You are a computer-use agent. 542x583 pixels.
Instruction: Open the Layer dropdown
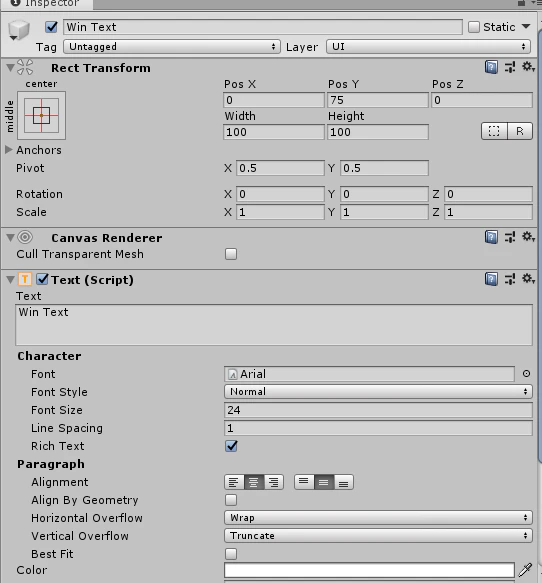click(428, 47)
